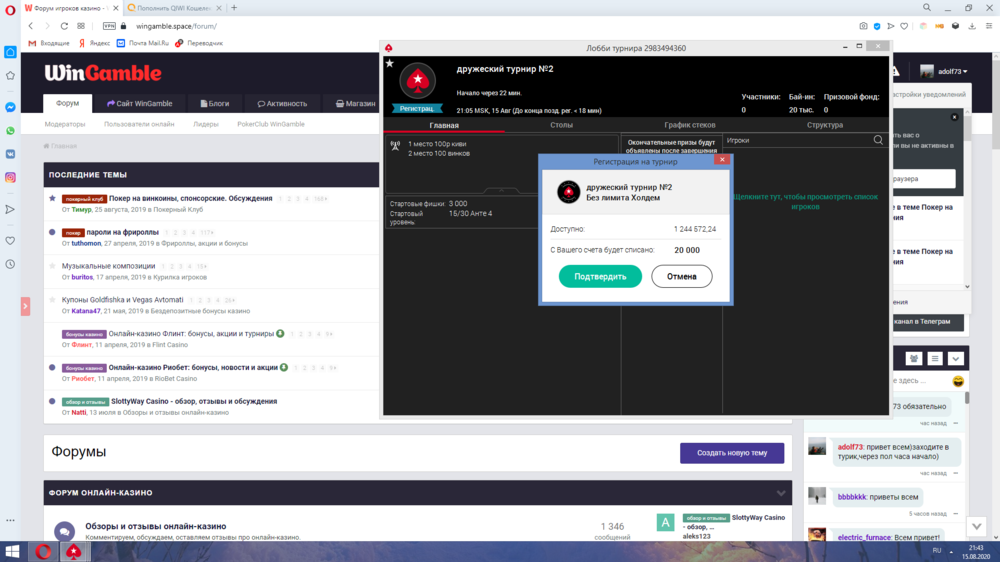Click the notifications panel scrollbar down arrow

(x=967, y=287)
